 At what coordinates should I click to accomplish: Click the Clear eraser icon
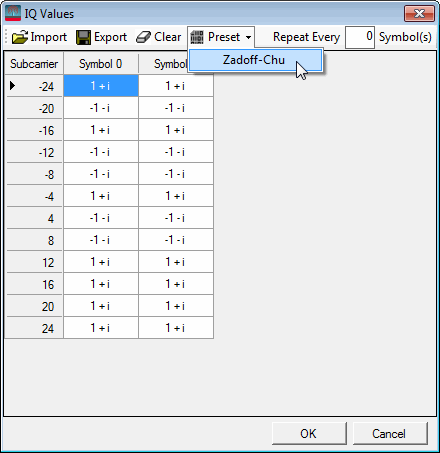(x=143, y=37)
